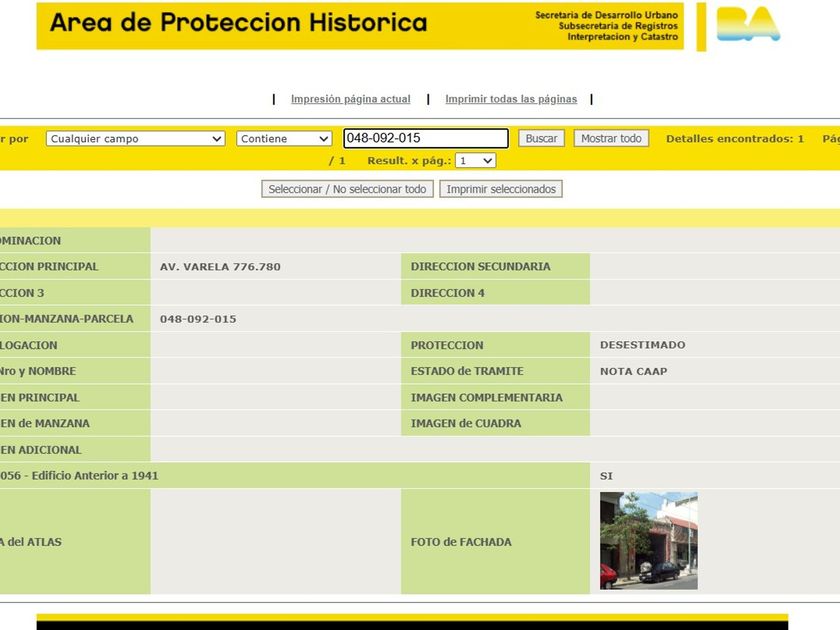Screen dimensions: 840x630
Task: Open the results per page dropdown
Action: tap(475, 161)
